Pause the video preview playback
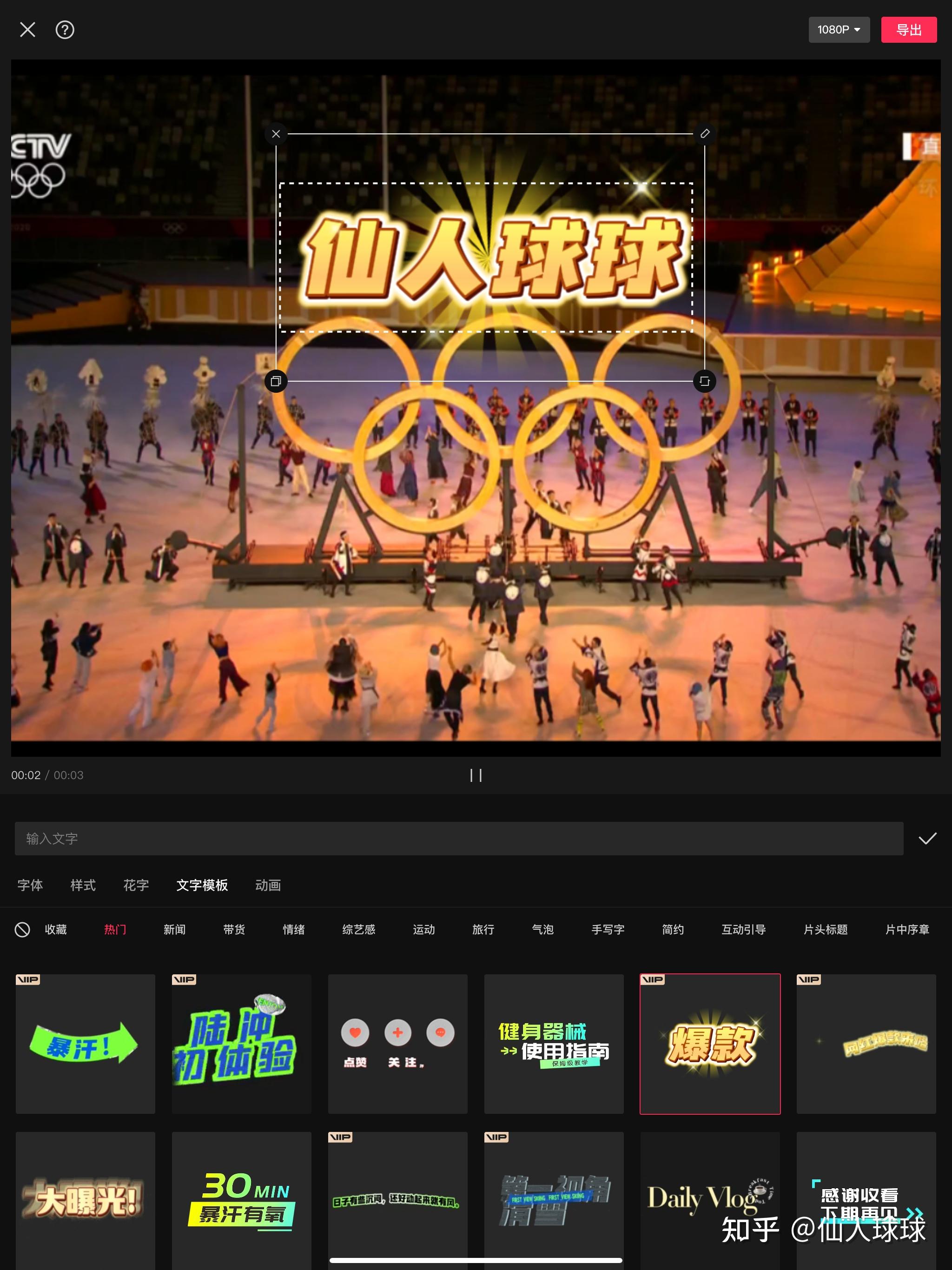Image resolution: width=952 pixels, height=1270 pixels. [x=476, y=775]
